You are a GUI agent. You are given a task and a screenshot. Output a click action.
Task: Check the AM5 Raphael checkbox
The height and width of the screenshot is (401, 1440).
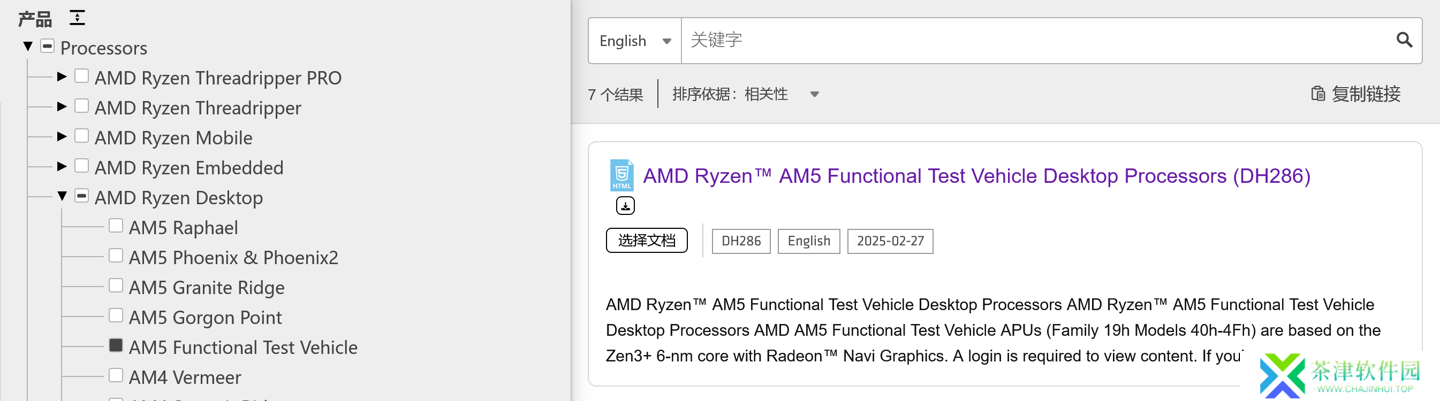click(116, 226)
